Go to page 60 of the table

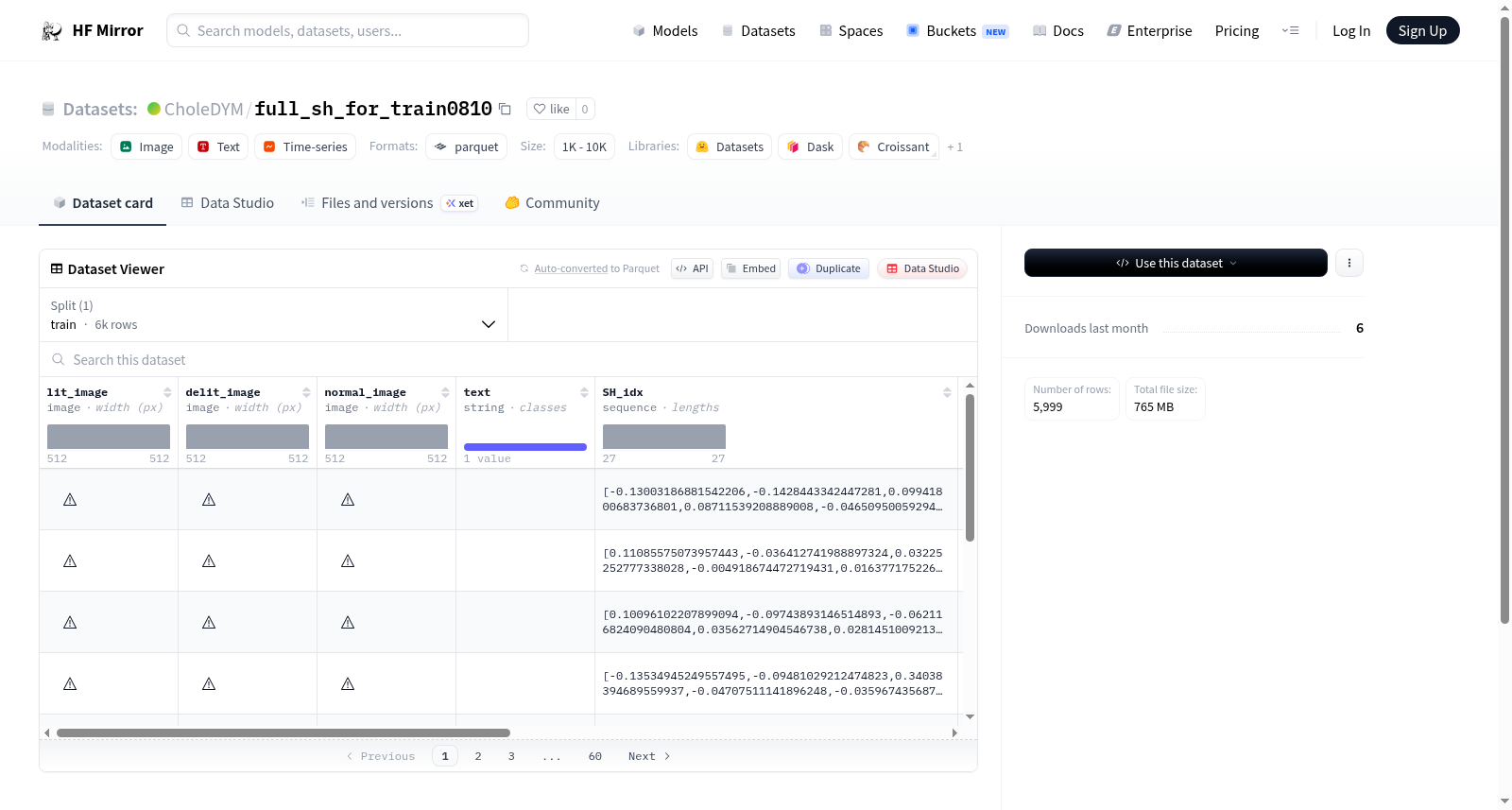595,756
